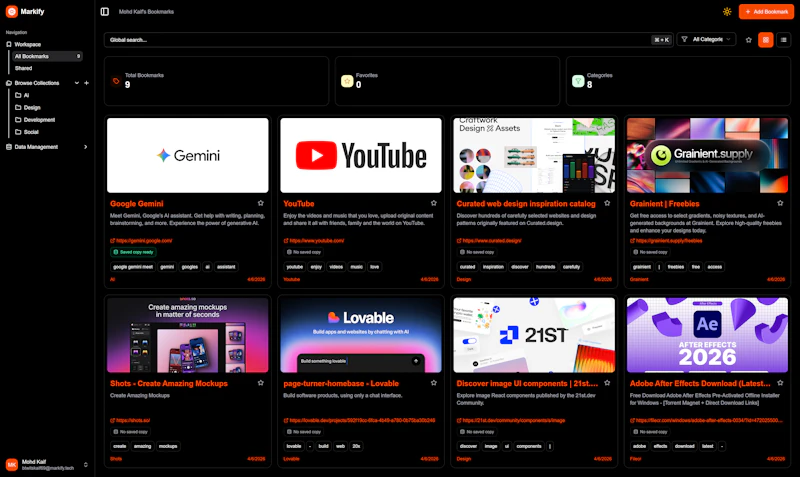
Task: Collapse Browse Collections chevron
Action: click(x=77, y=83)
